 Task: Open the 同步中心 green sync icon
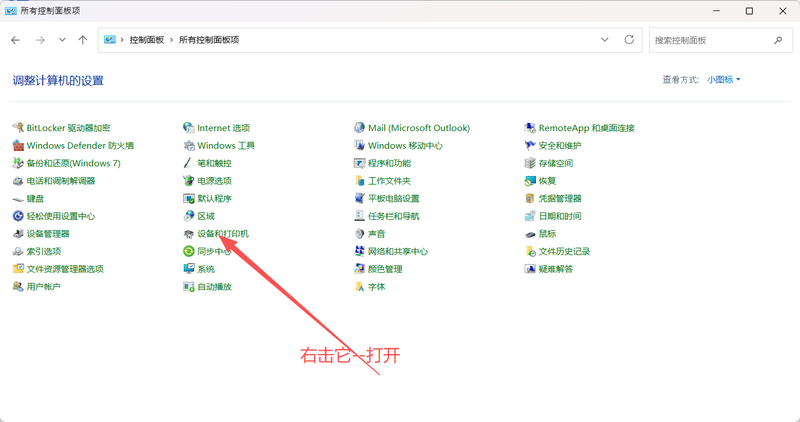tap(188, 252)
